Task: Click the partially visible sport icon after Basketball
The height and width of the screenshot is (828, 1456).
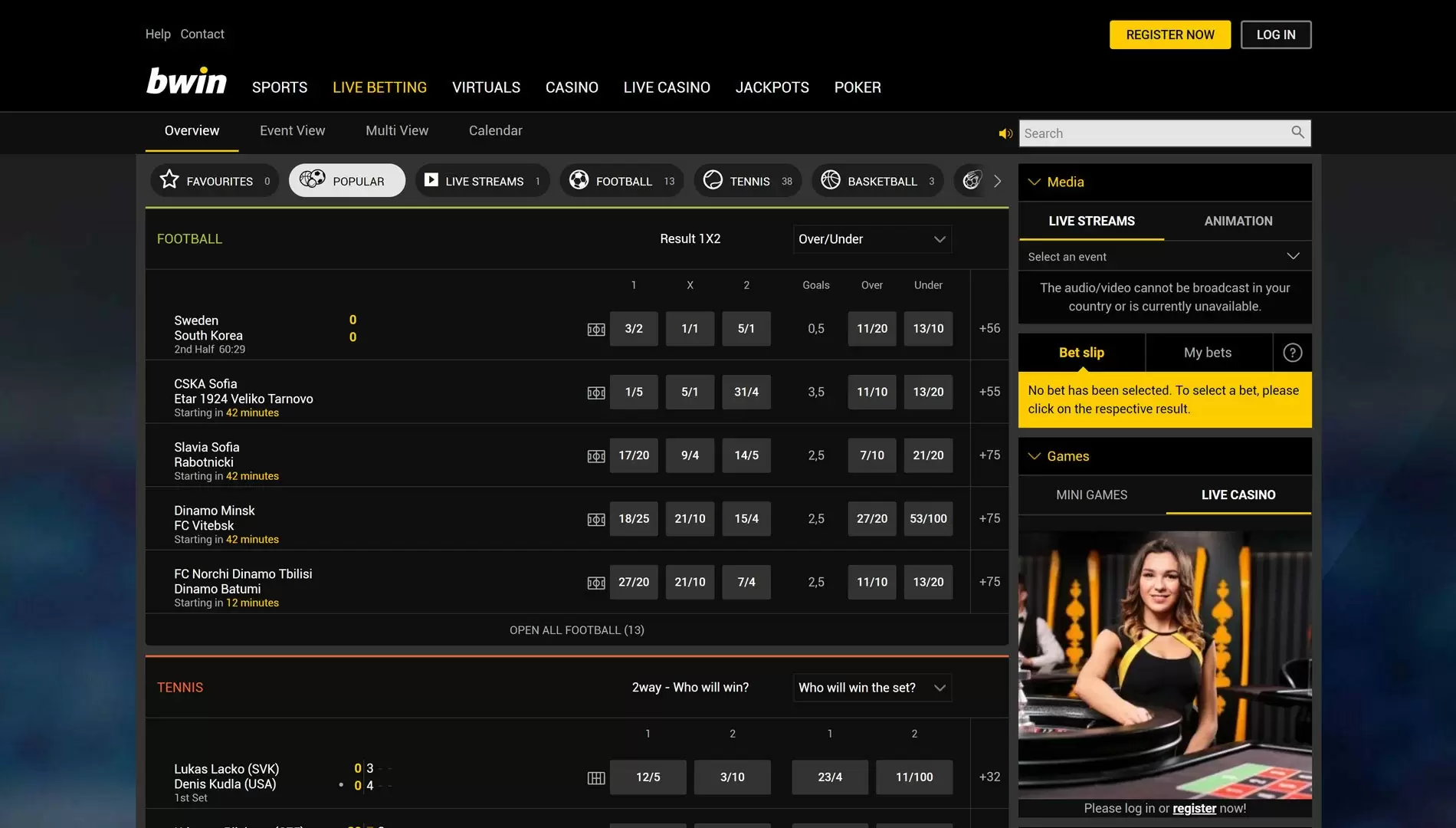Action: pos(971,181)
